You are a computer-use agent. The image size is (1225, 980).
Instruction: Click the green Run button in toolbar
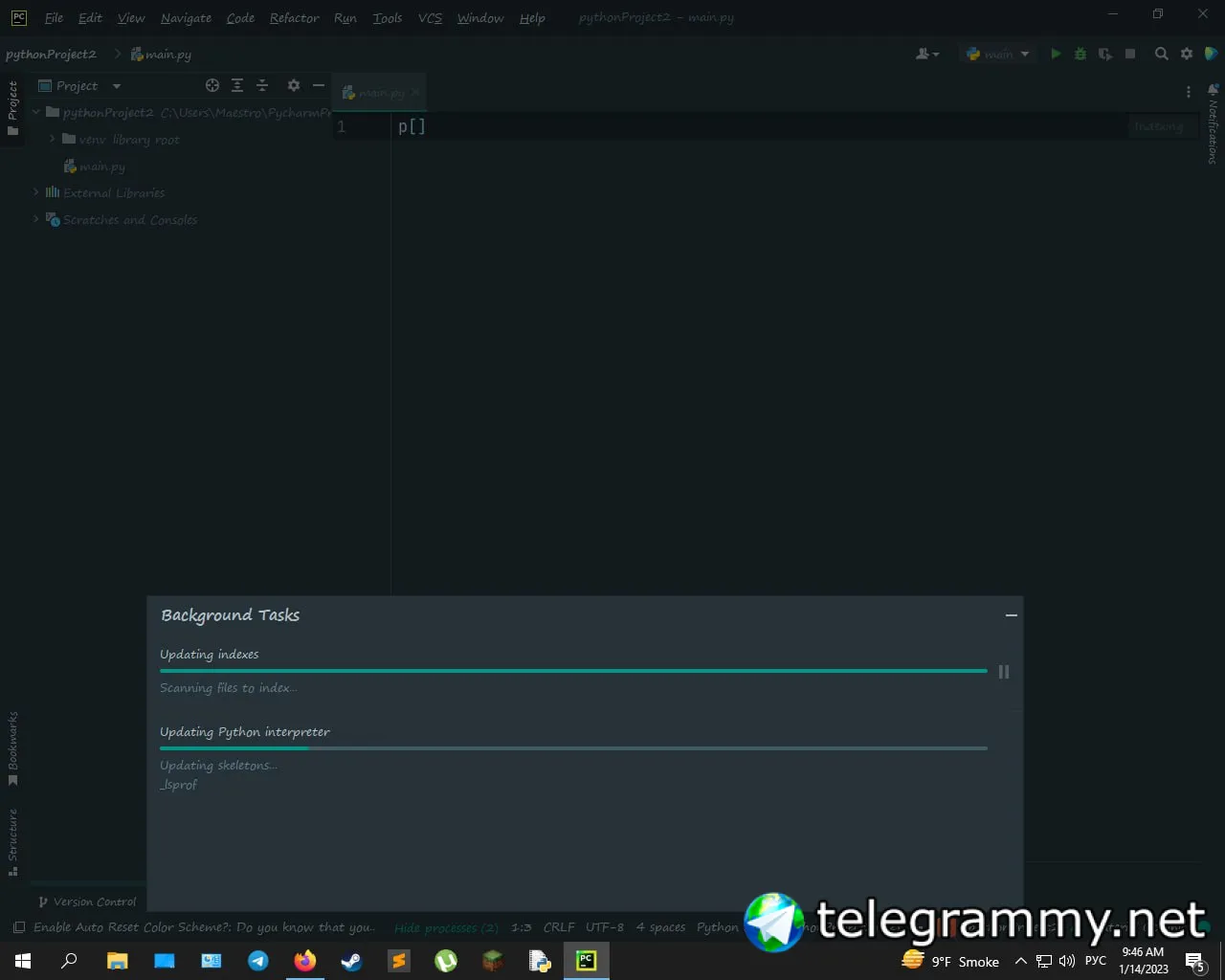click(x=1056, y=54)
